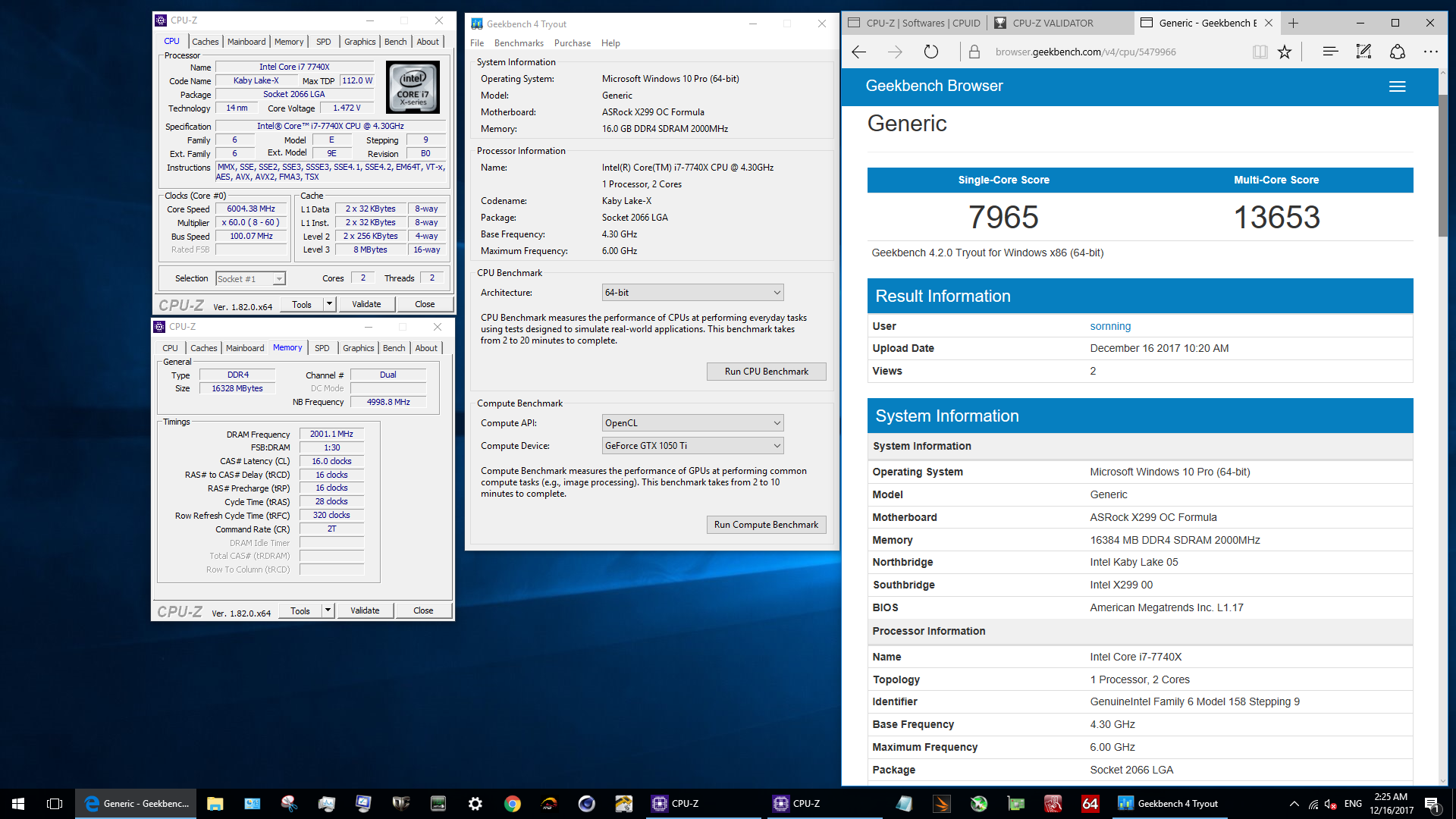The image size is (1456, 819).
Task: Switch to Geekbench 4 Tryout taskbar button
Action: point(1169,804)
